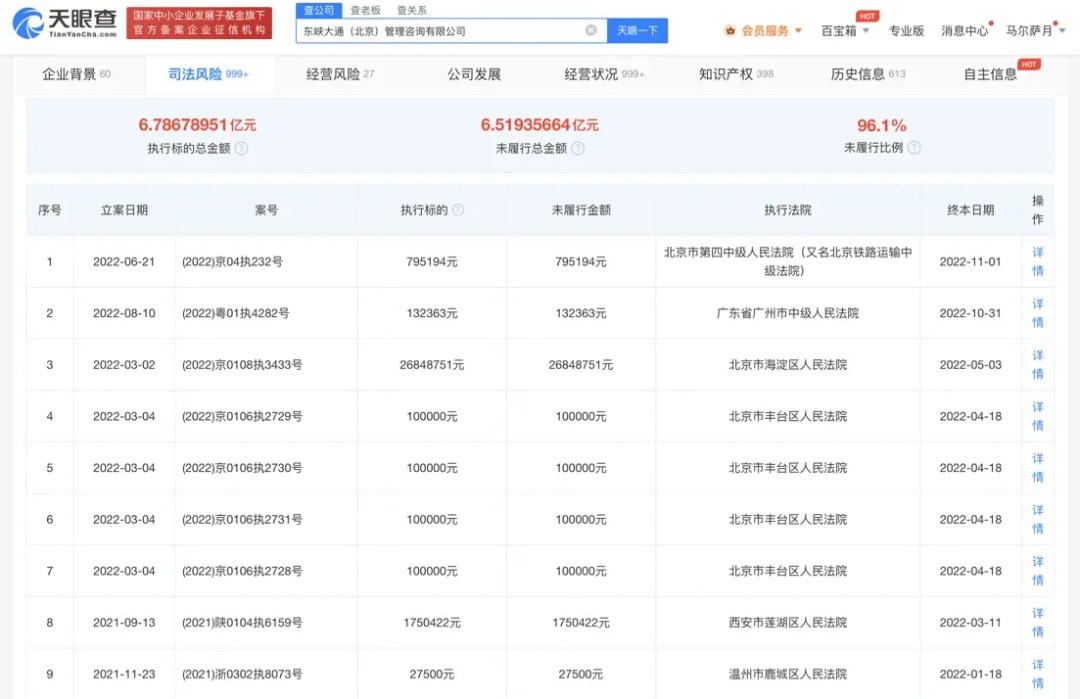Open 消息中心
The height and width of the screenshot is (699, 1080).
click(x=964, y=30)
